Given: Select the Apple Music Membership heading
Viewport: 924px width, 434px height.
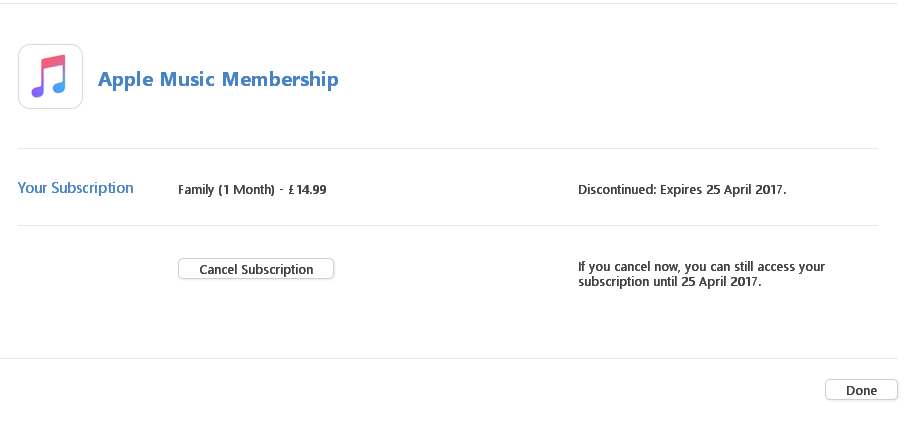Looking at the screenshot, I should [x=218, y=79].
